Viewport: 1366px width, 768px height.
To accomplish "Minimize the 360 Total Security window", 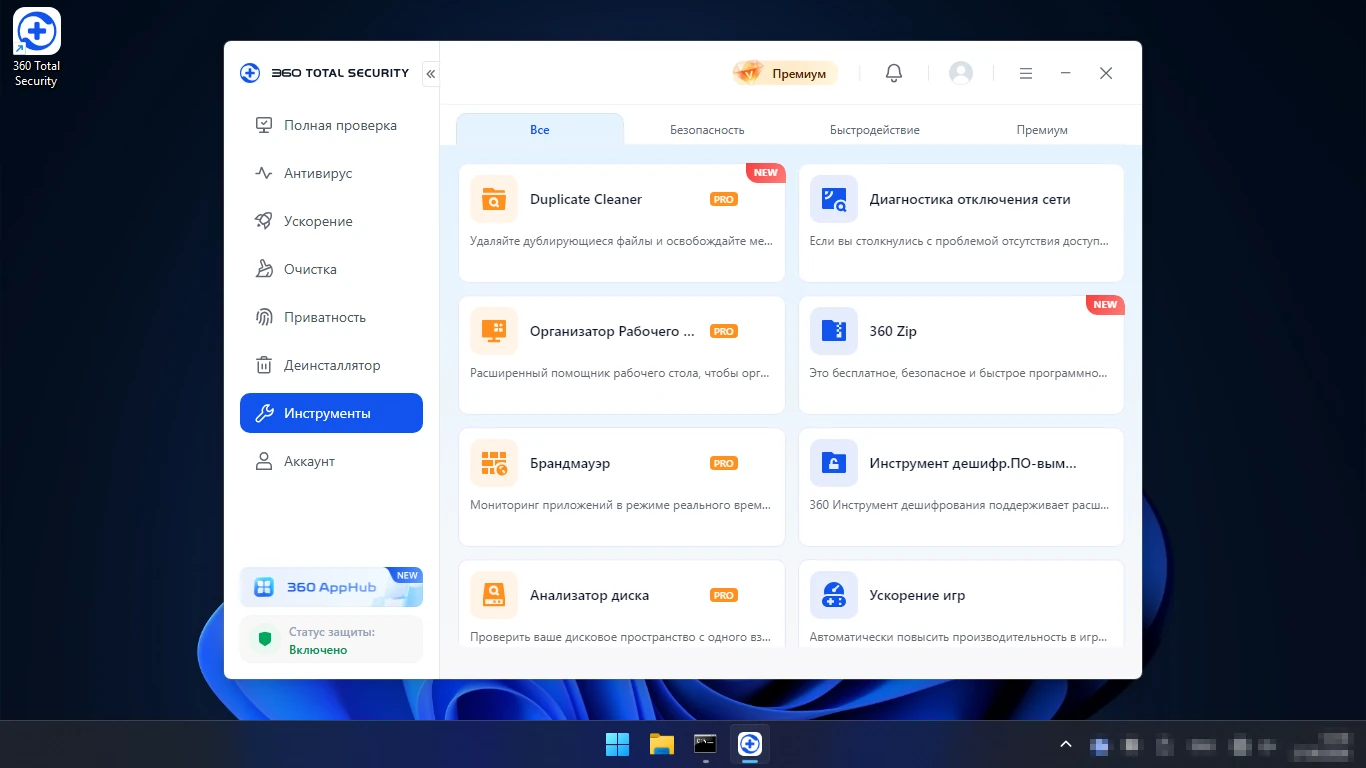I will (x=1066, y=73).
